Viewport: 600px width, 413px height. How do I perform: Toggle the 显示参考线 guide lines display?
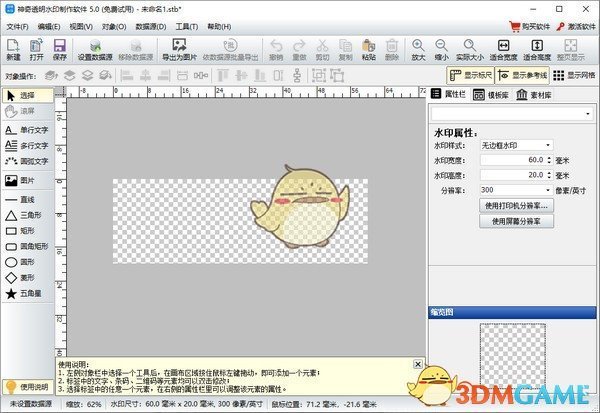click(522, 75)
